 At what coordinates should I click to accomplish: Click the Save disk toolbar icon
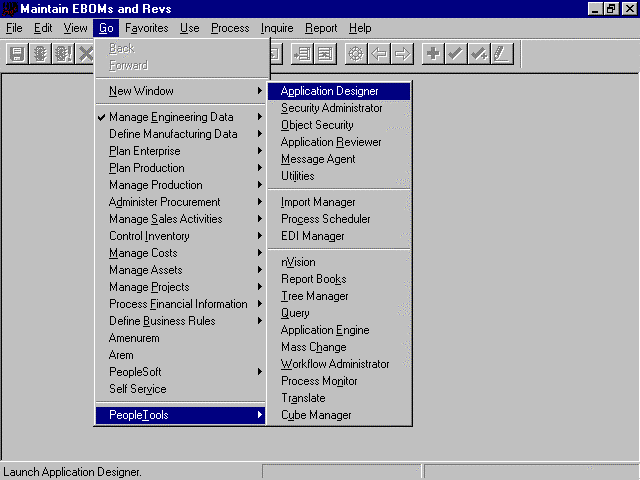17,54
